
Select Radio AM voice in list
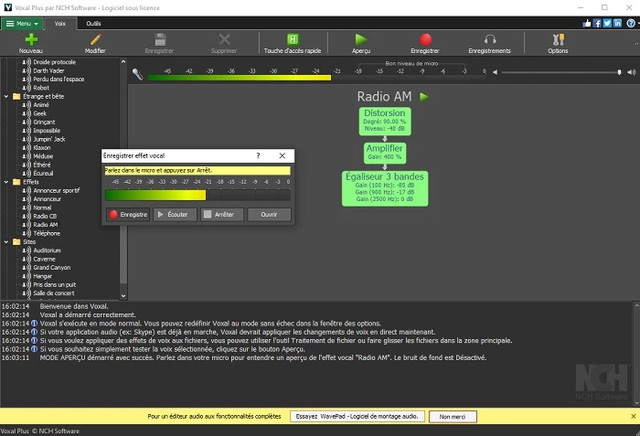coord(45,225)
